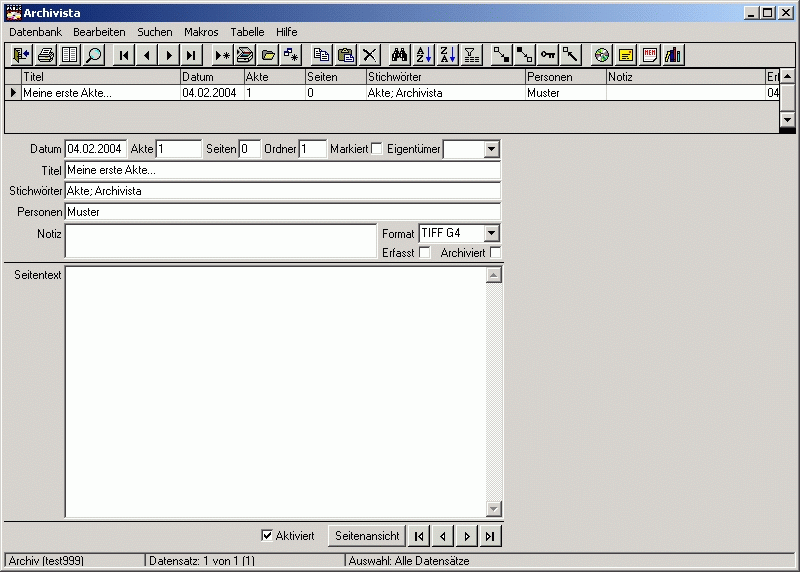Click the MEM notepad toolbar icon

[x=650, y=55]
